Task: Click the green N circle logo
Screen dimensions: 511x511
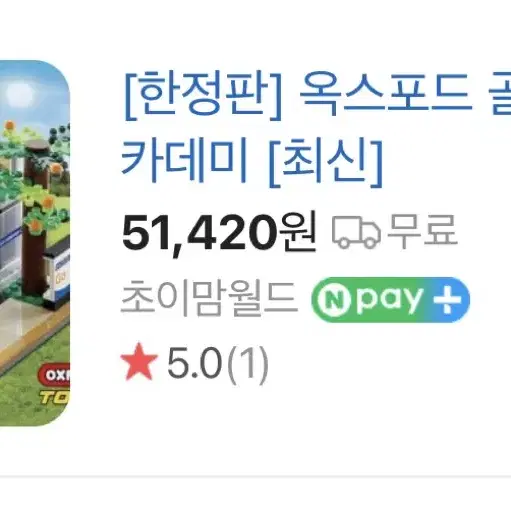Action: (334, 301)
